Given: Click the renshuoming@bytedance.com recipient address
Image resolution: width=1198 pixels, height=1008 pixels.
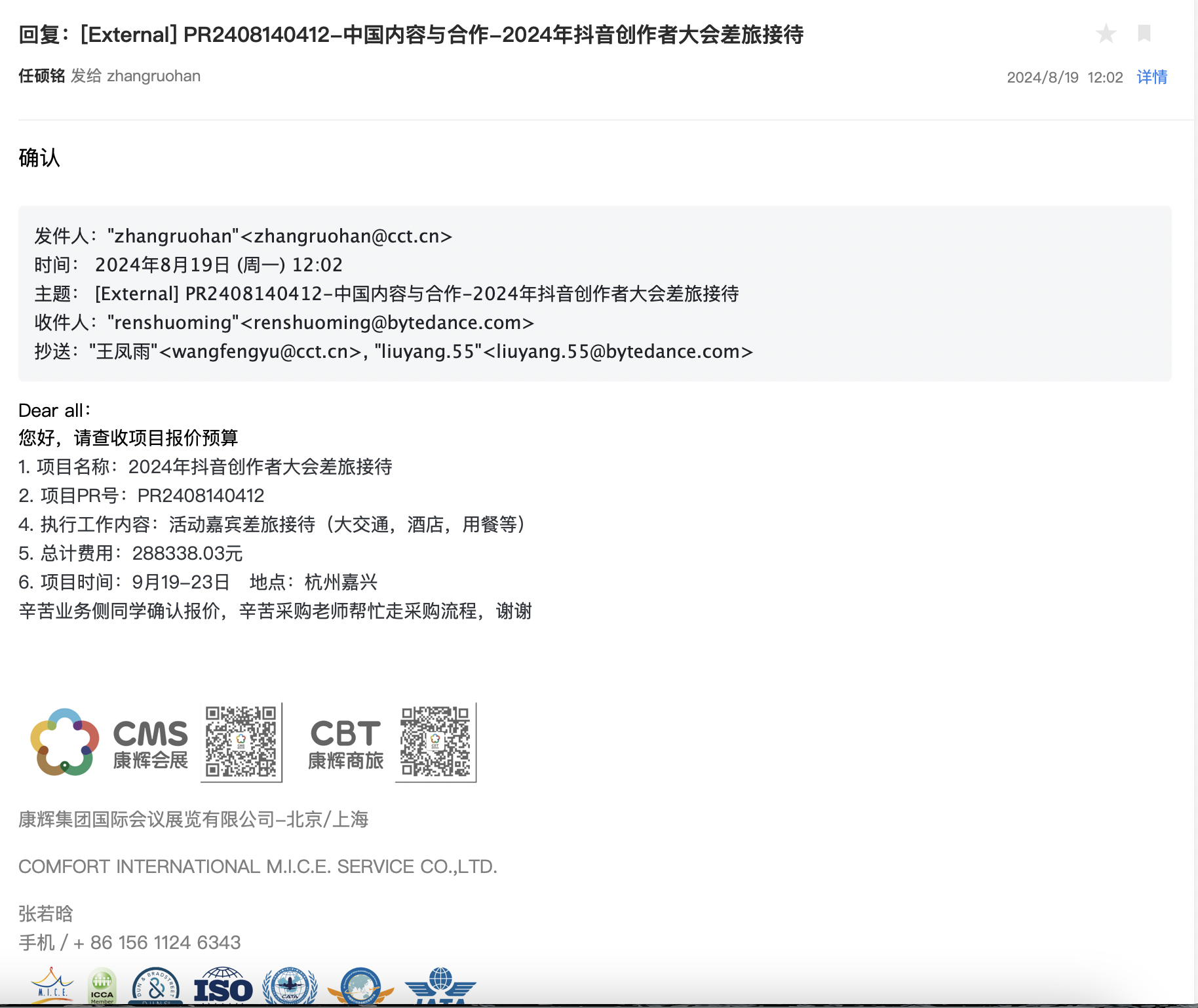Looking at the screenshot, I should pyautogui.click(x=393, y=322).
